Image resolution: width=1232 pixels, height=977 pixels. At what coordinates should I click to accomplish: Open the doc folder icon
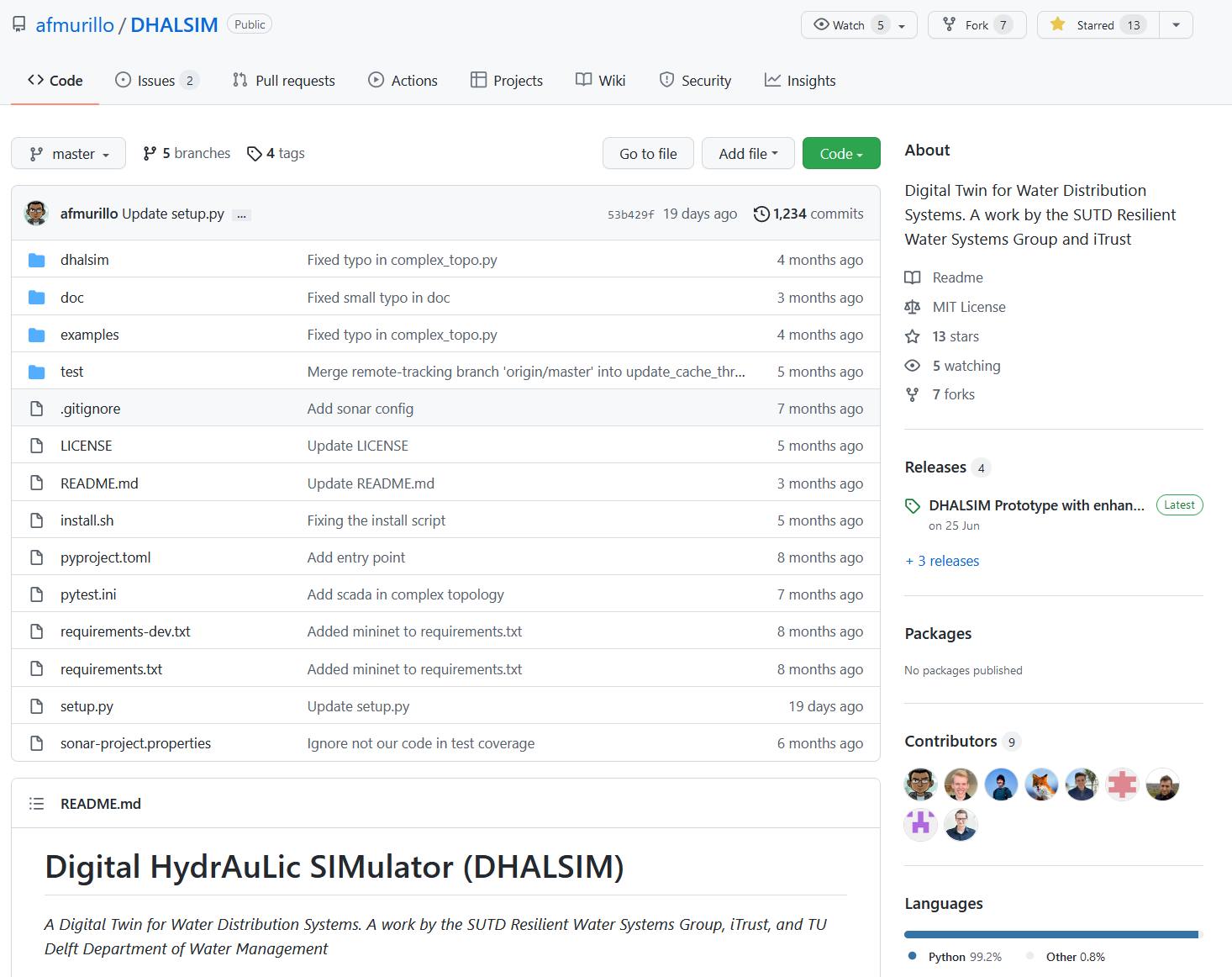(36, 298)
